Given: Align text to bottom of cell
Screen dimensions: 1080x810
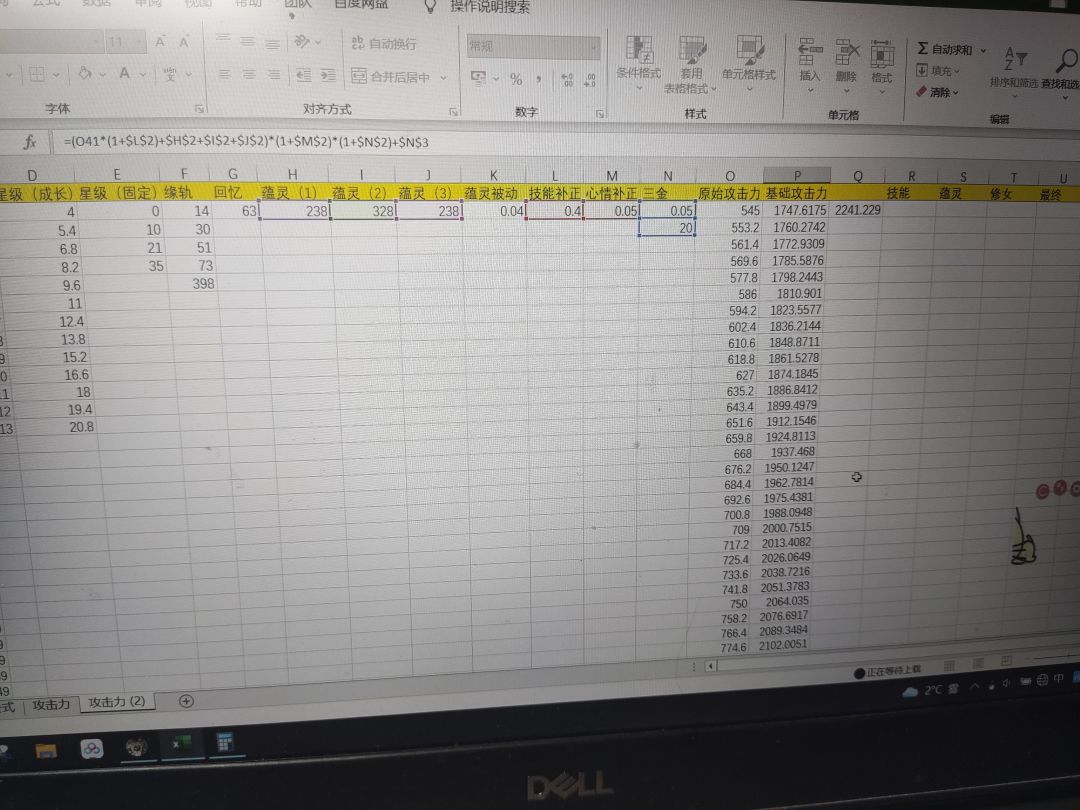Looking at the screenshot, I should [x=273, y=43].
